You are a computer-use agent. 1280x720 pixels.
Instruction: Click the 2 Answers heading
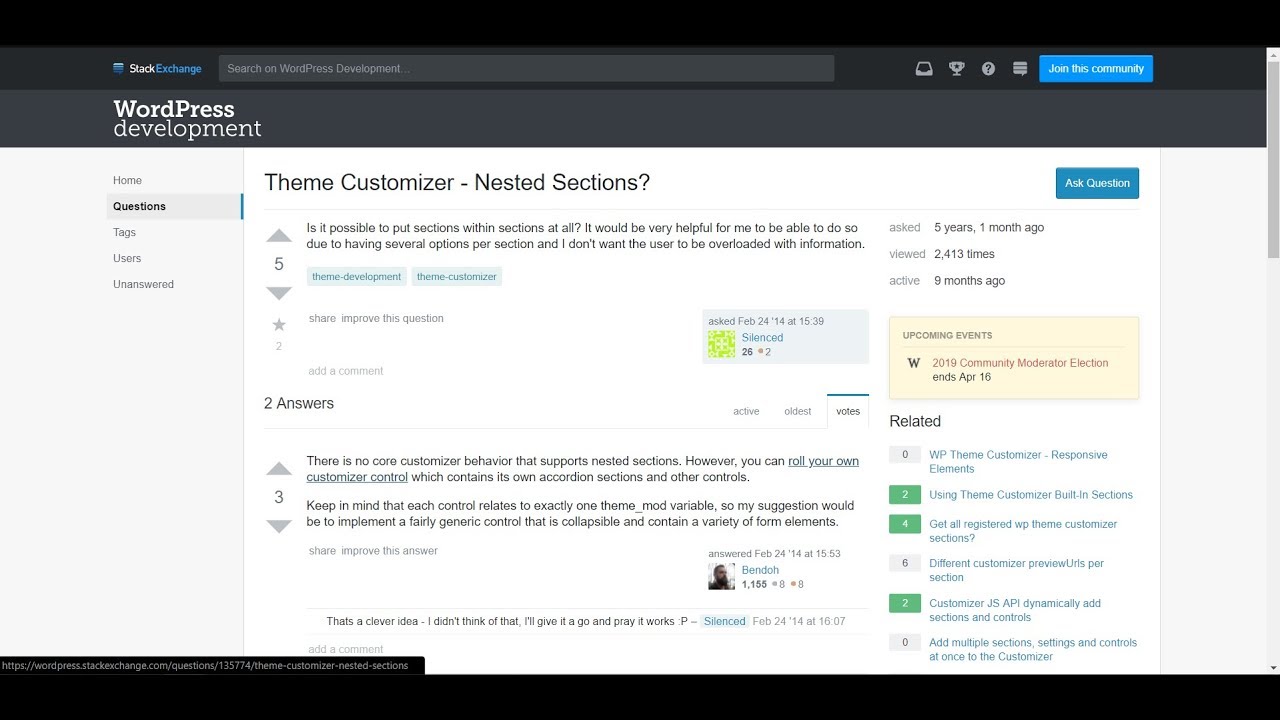(x=299, y=404)
